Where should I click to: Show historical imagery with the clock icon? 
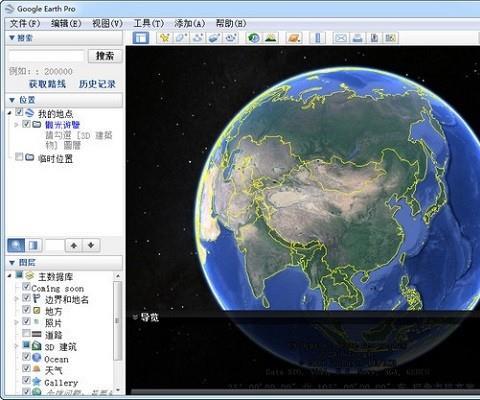(254, 38)
